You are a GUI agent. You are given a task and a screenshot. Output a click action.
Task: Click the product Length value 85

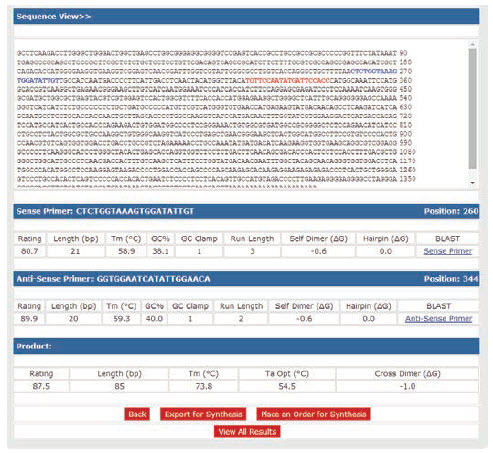pos(119,386)
